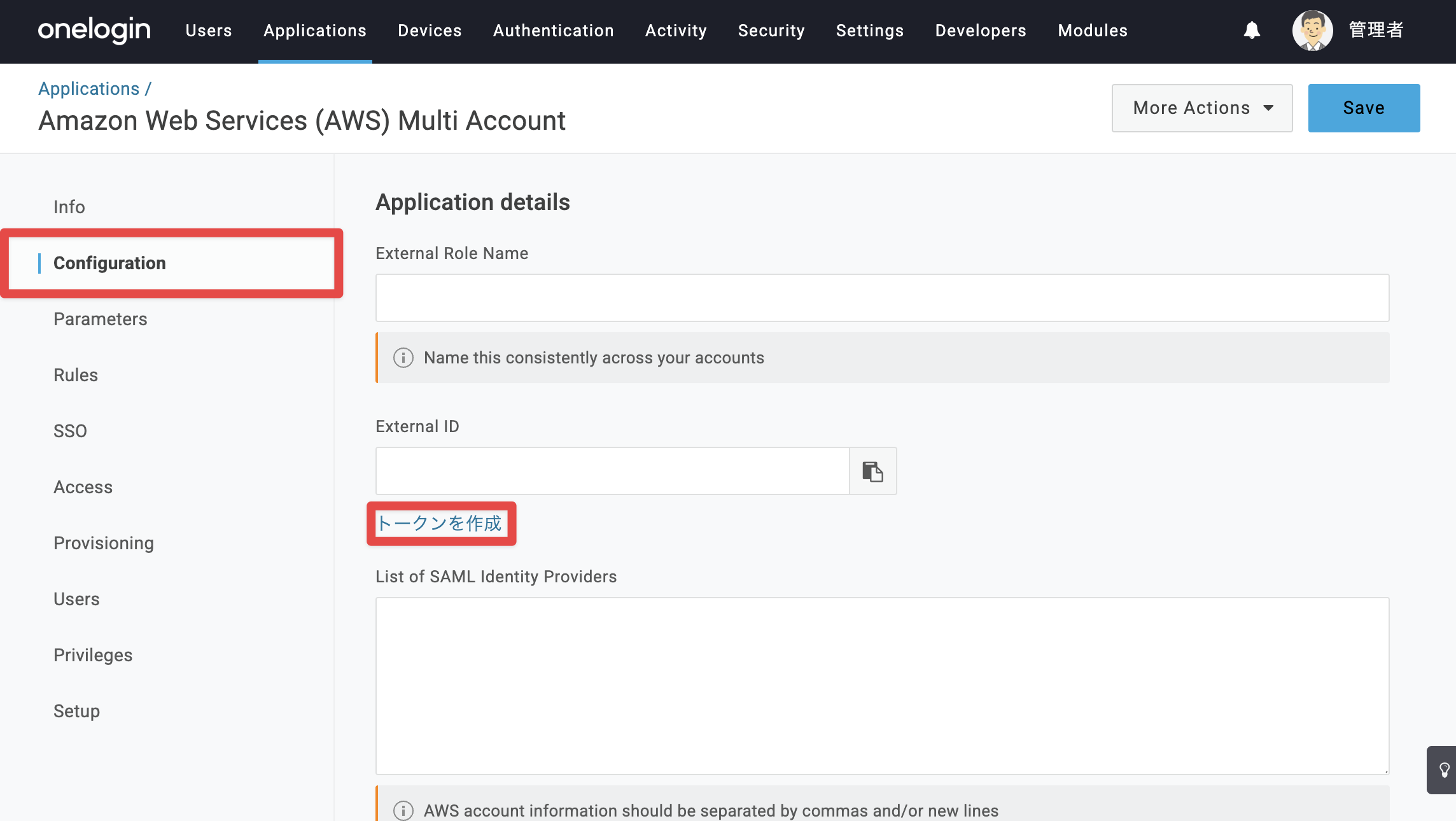Open the Security top menu
Screen dimensions: 1456x821
tap(771, 31)
